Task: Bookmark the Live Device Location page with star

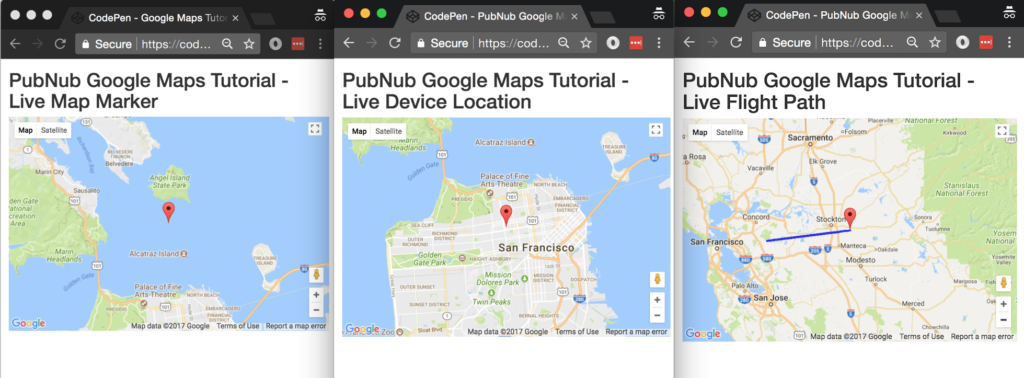Action: (x=586, y=42)
